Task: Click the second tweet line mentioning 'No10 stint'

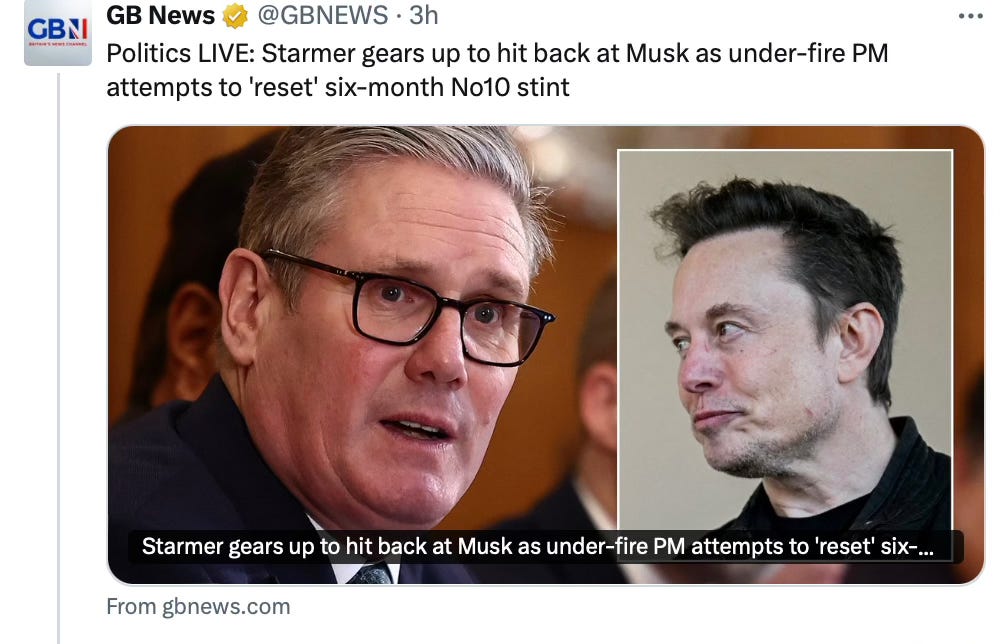Action: (x=338, y=87)
